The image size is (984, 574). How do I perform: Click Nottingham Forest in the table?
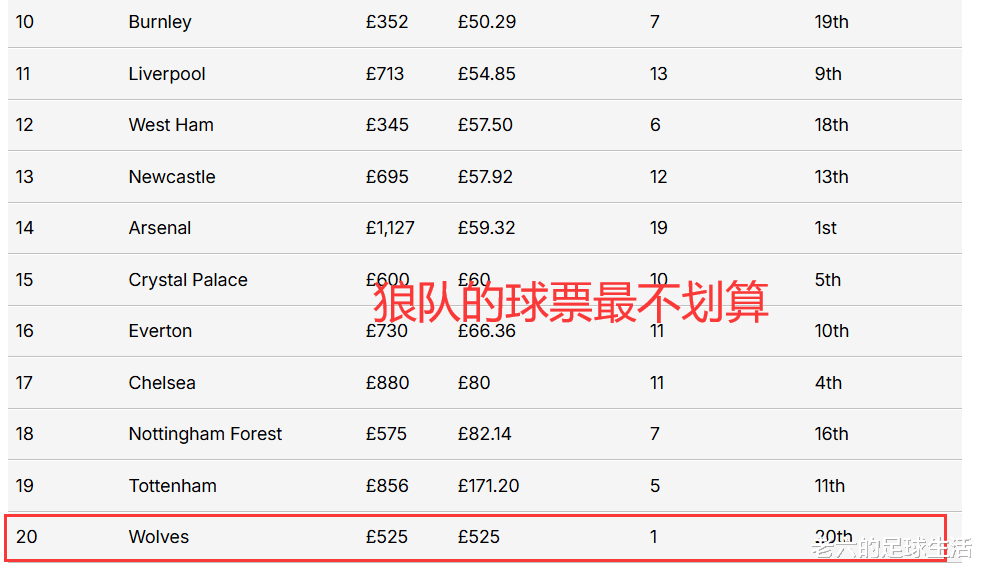205,434
